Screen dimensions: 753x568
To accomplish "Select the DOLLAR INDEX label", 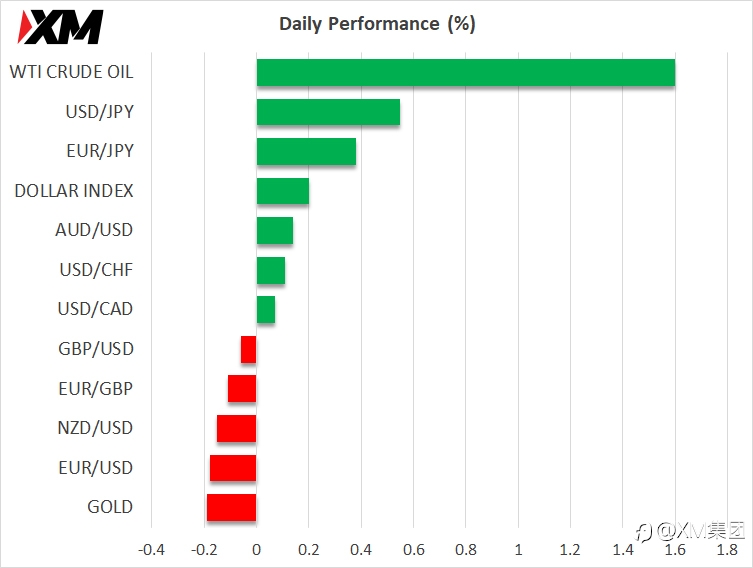I will (x=74, y=191).
